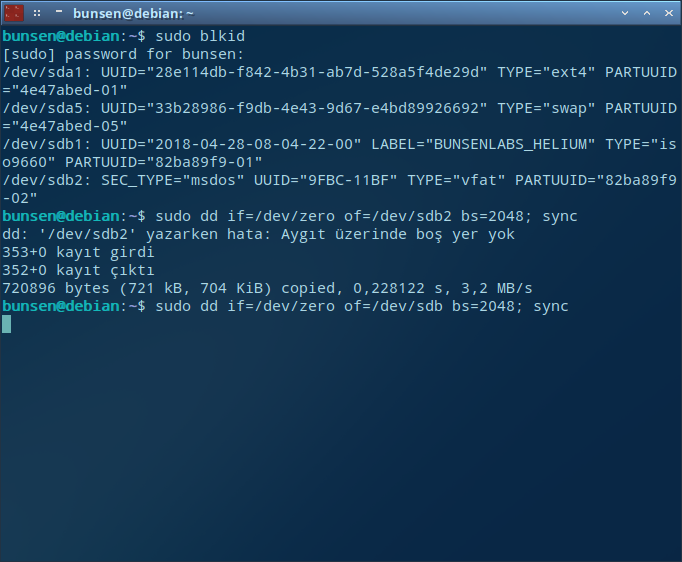682x562 pixels.
Task: Place cursor at the terminal block cursor
Action: (x=7, y=324)
